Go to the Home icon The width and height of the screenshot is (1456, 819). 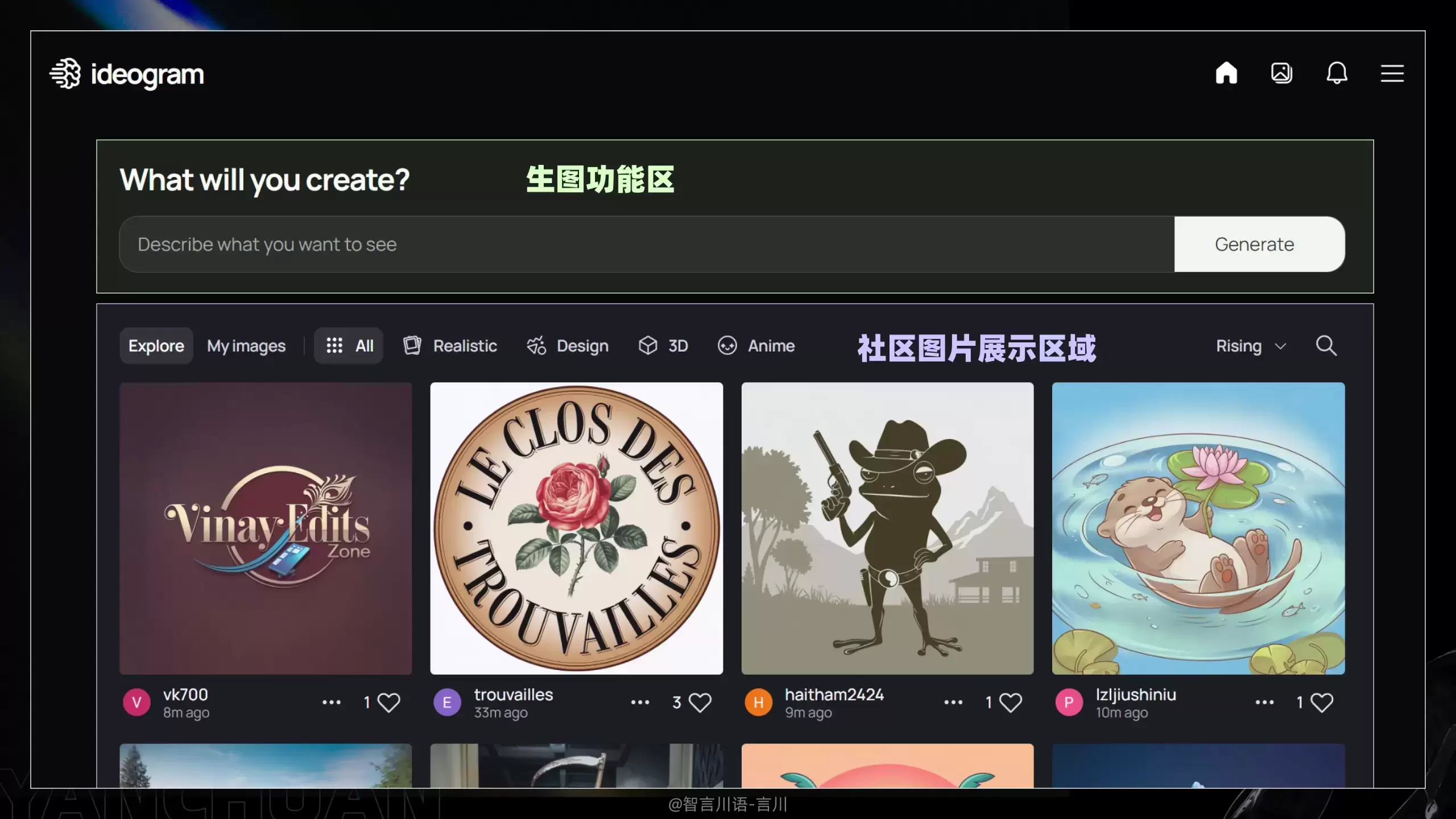[x=1226, y=73]
